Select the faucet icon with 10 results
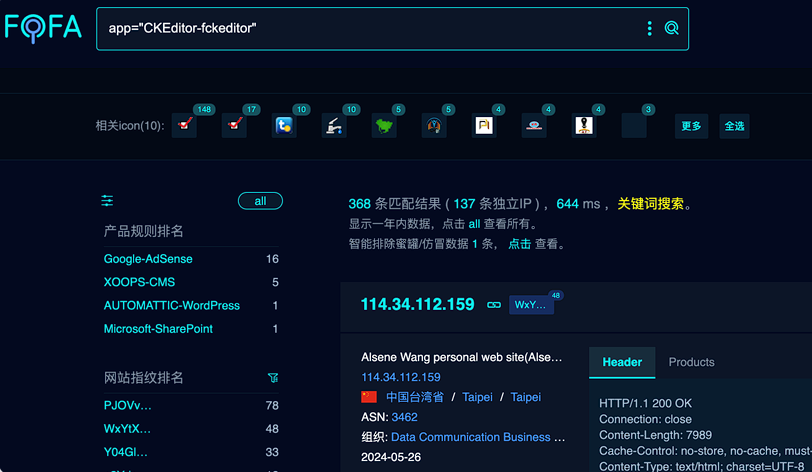Image resolution: width=812 pixels, height=472 pixels. (334, 126)
